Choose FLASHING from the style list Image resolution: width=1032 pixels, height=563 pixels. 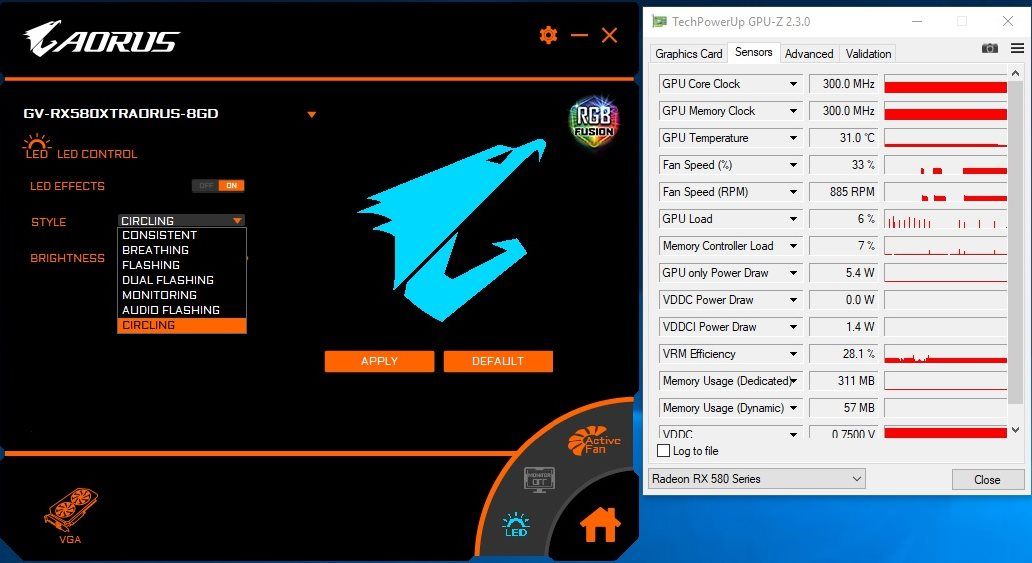point(182,265)
